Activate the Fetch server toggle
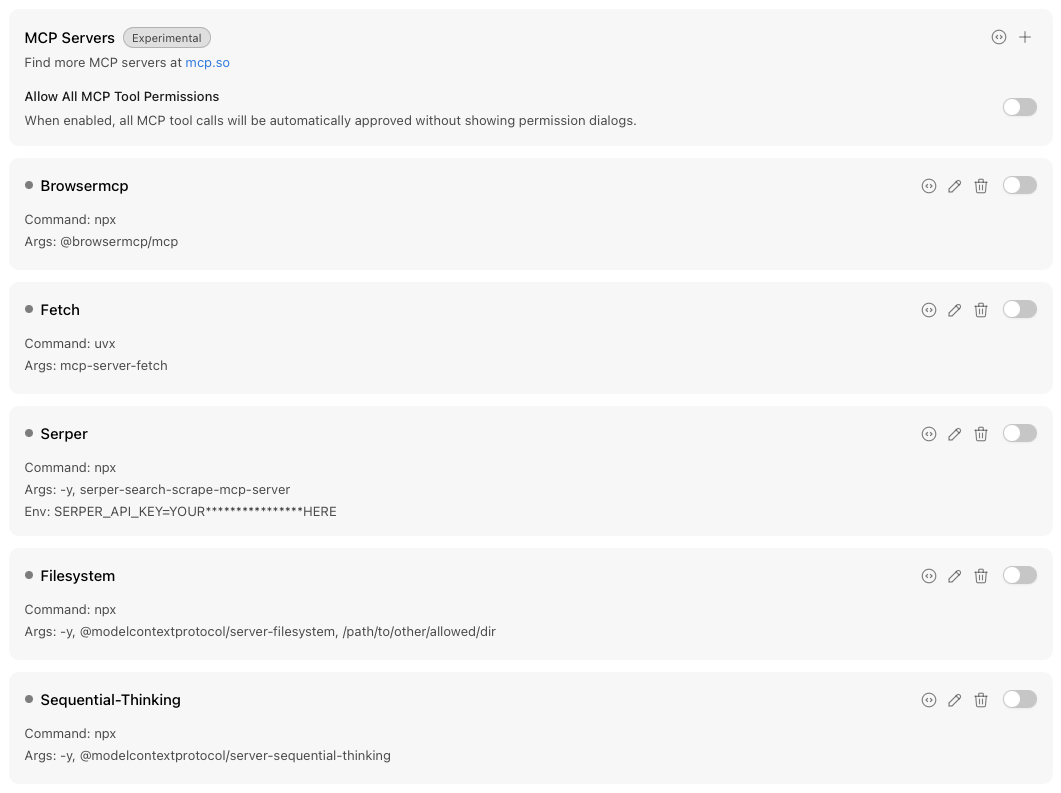Image resolution: width=1061 pixels, height=793 pixels. coord(1019,309)
